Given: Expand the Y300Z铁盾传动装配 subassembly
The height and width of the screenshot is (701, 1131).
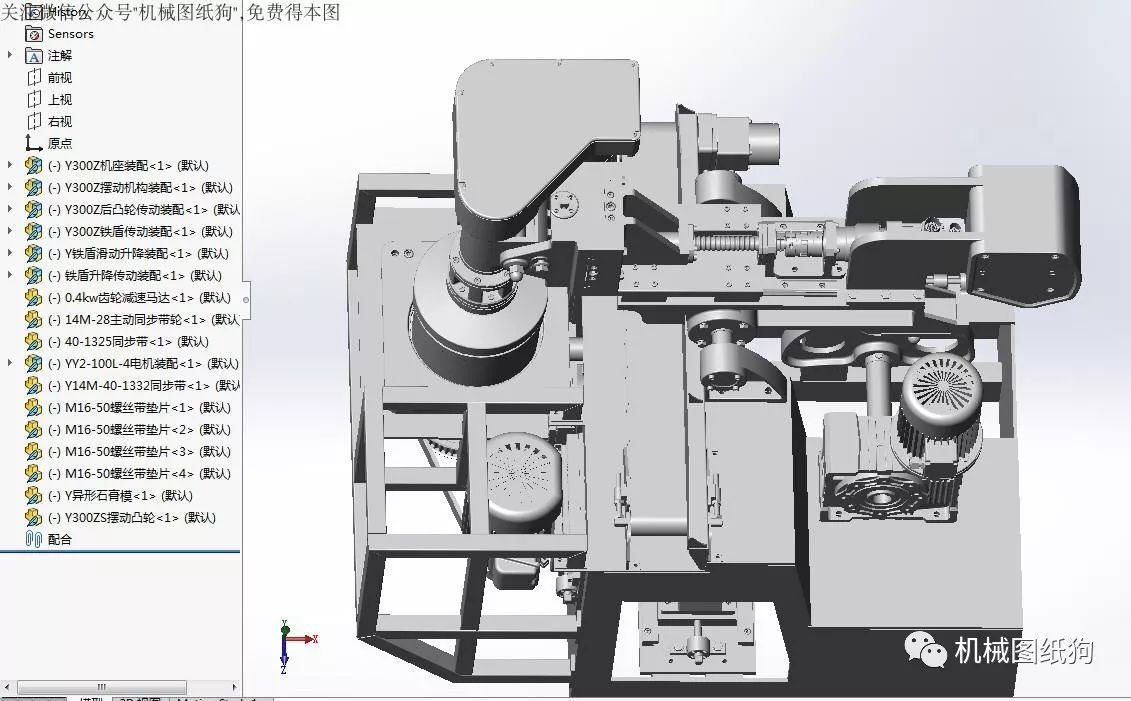Looking at the screenshot, I should [10, 231].
